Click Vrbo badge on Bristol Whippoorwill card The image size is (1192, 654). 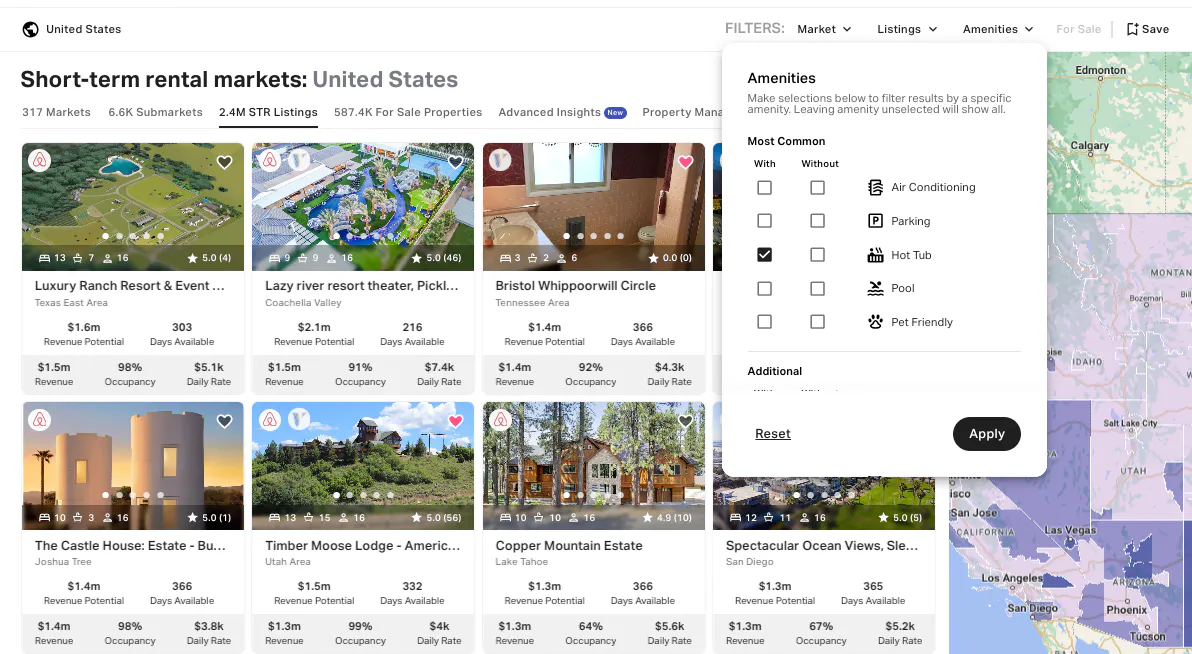(x=500, y=160)
